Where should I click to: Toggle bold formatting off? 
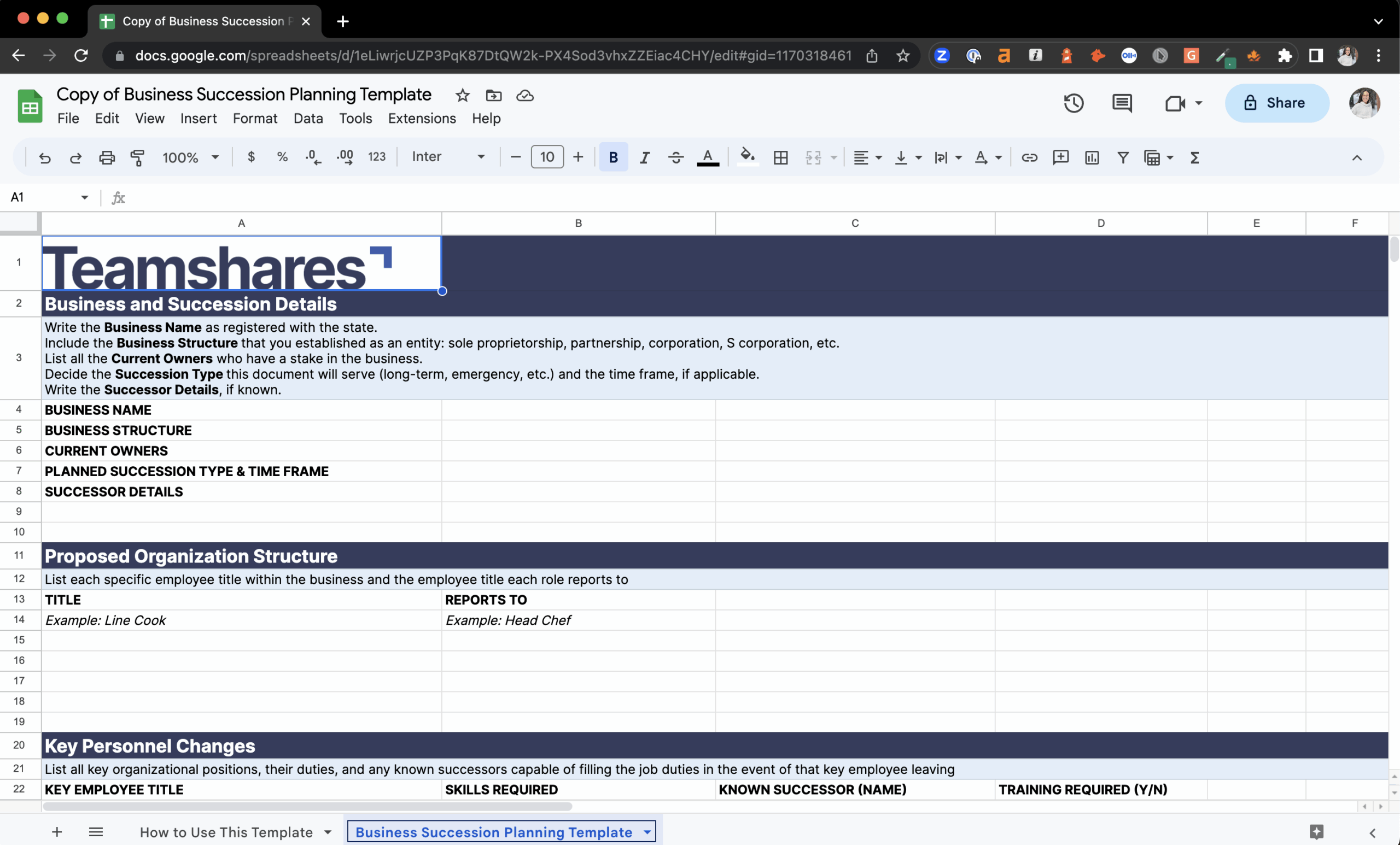tap(613, 157)
